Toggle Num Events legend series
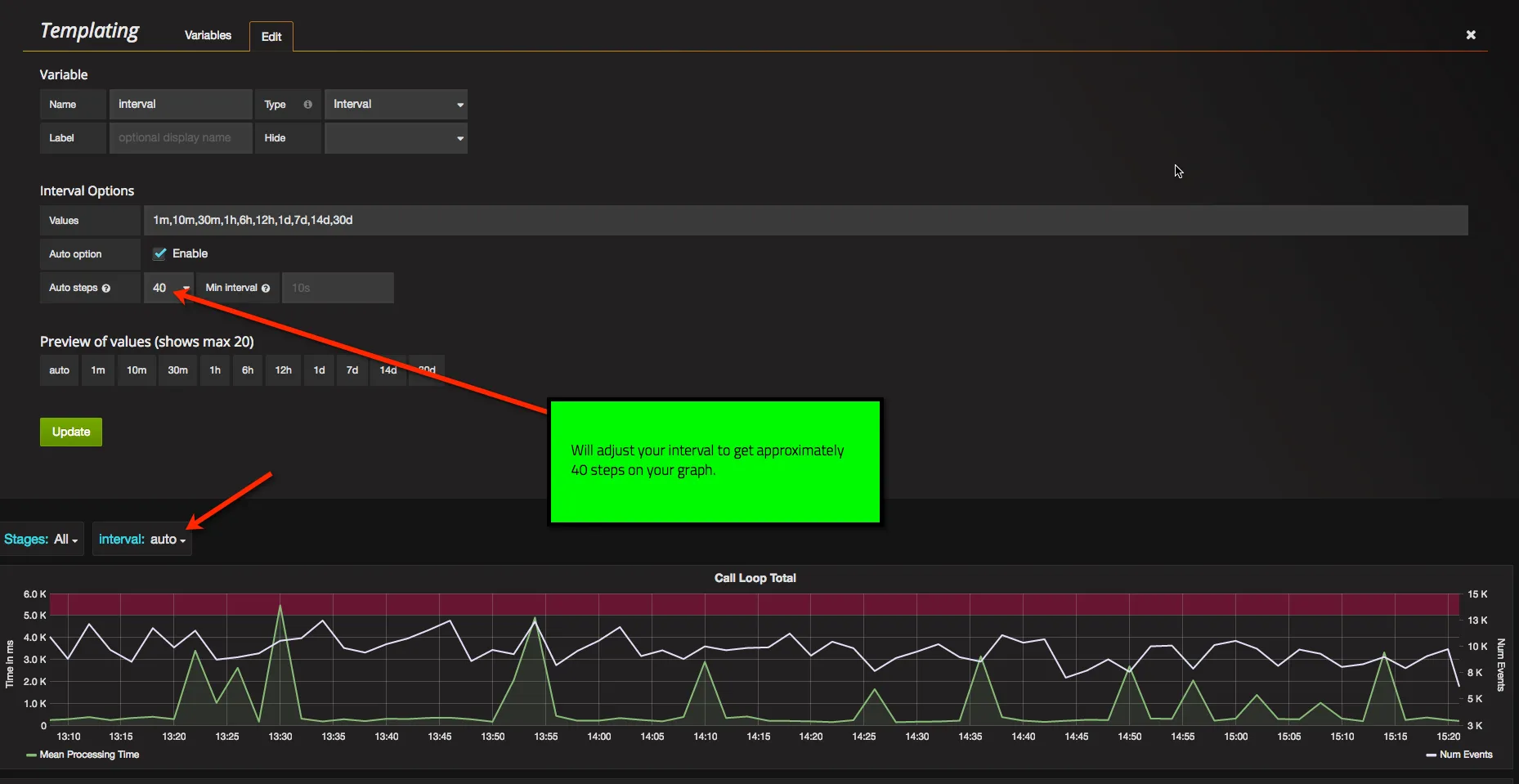This screenshot has width=1519, height=784. point(1459,755)
